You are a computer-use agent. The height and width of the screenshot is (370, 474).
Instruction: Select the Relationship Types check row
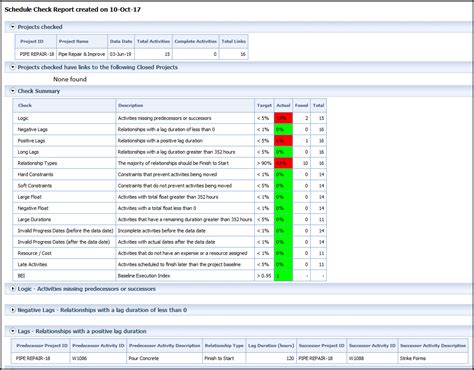[170, 163]
